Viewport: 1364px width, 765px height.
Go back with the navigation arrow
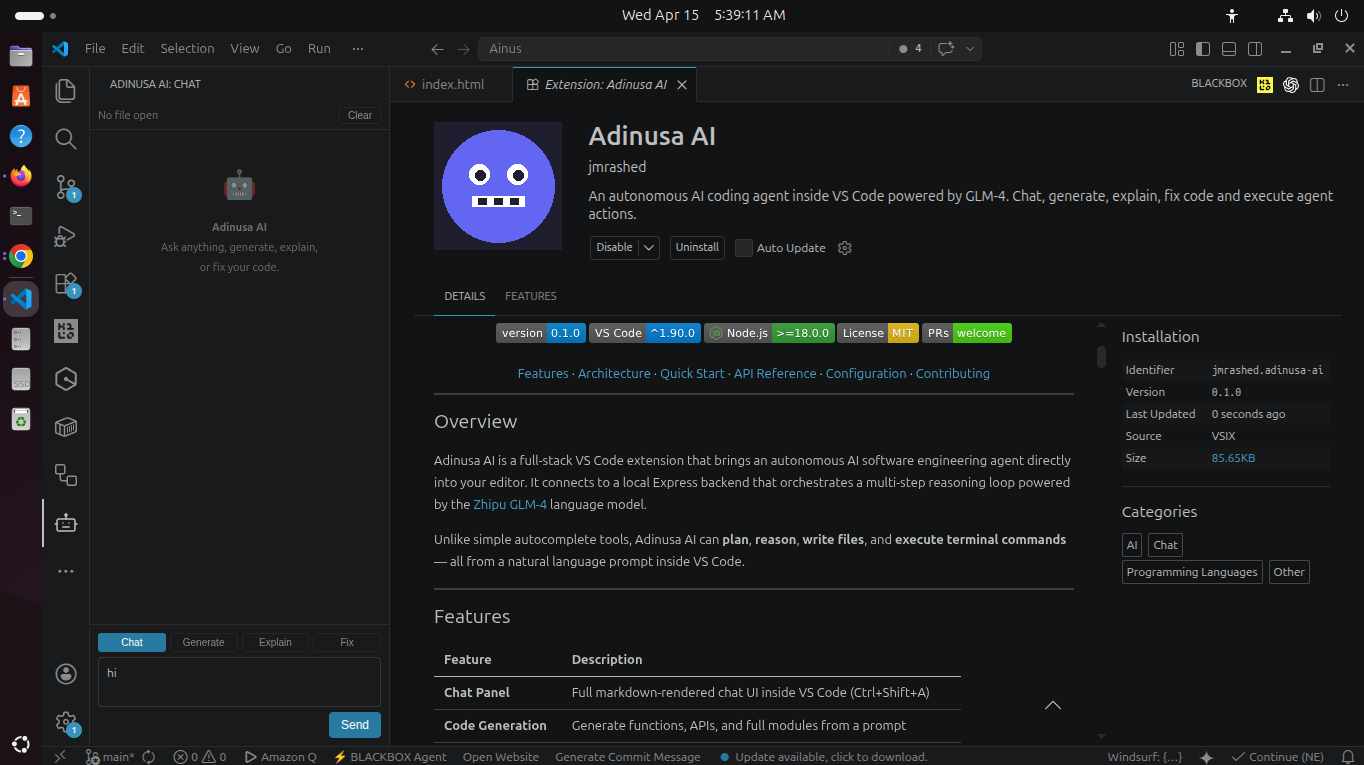coord(437,48)
